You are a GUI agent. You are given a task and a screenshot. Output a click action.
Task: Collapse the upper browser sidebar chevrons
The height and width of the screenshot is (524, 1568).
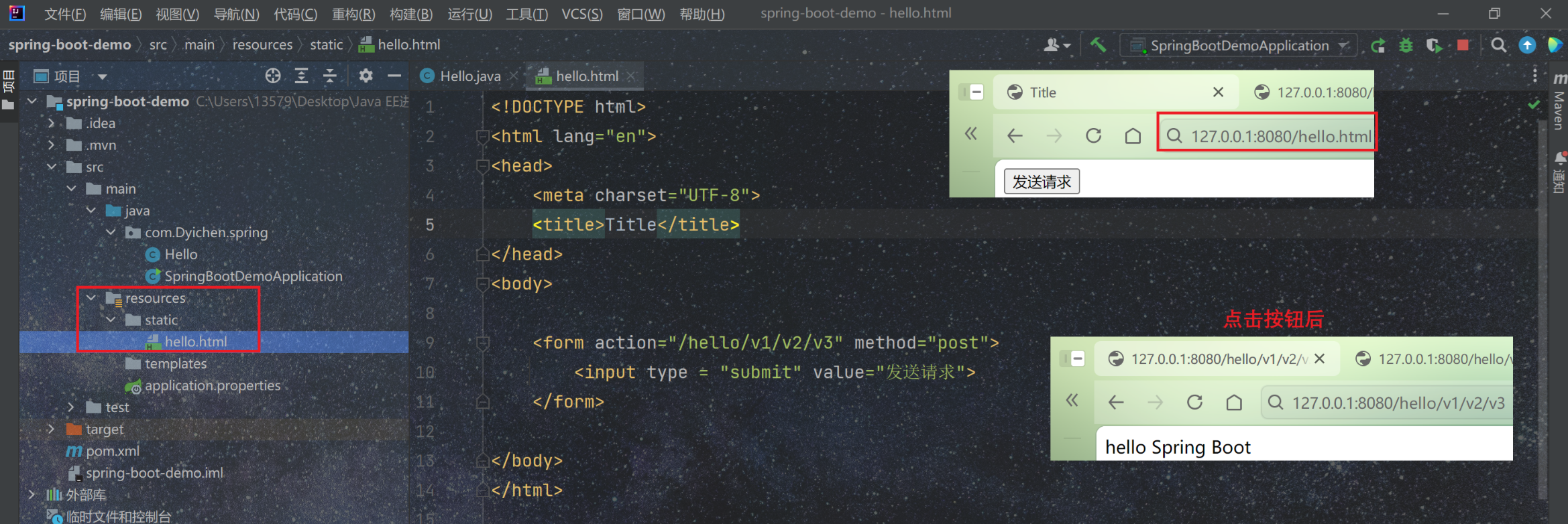[x=971, y=134]
